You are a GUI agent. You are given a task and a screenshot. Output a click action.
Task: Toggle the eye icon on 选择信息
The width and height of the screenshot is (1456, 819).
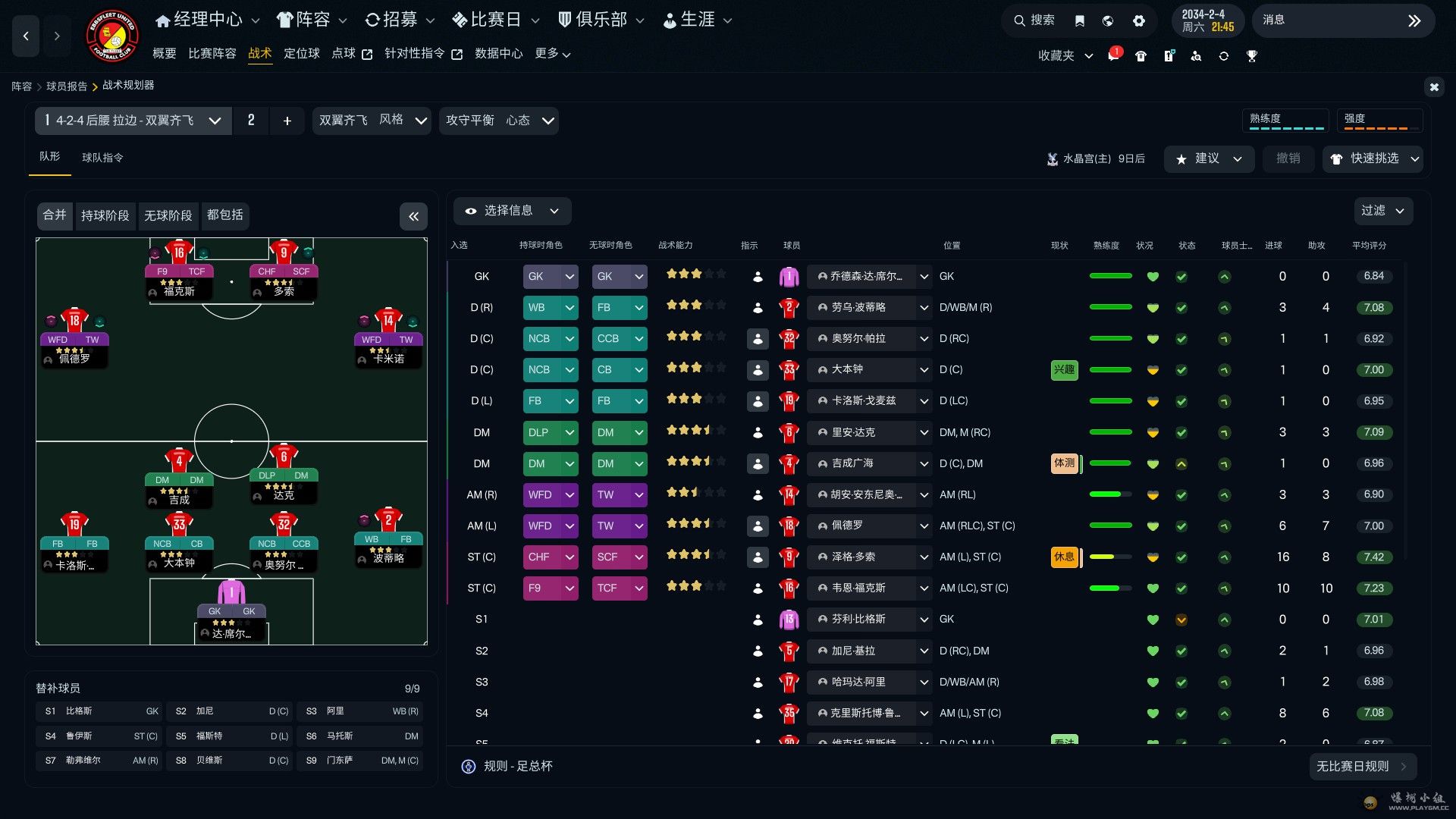pyautogui.click(x=471, y=211)
